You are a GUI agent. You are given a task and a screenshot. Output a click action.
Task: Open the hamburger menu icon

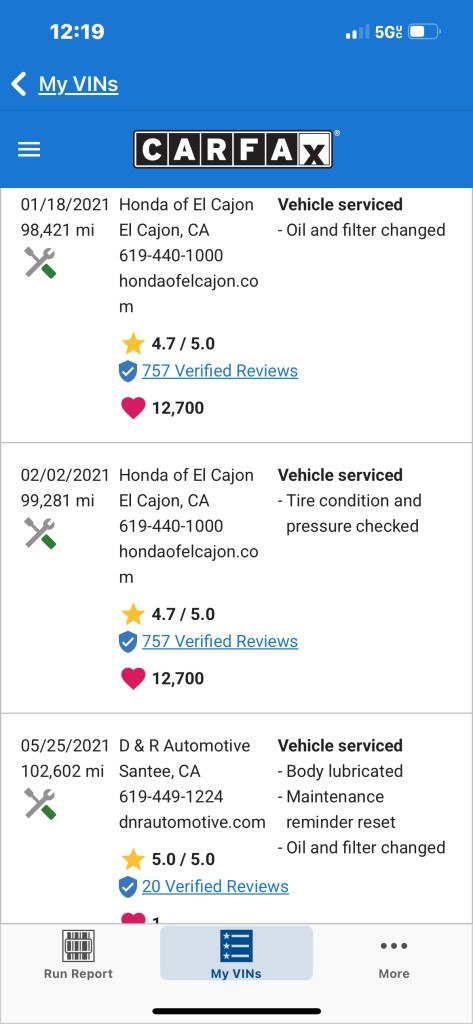click(x=29, y=150)
